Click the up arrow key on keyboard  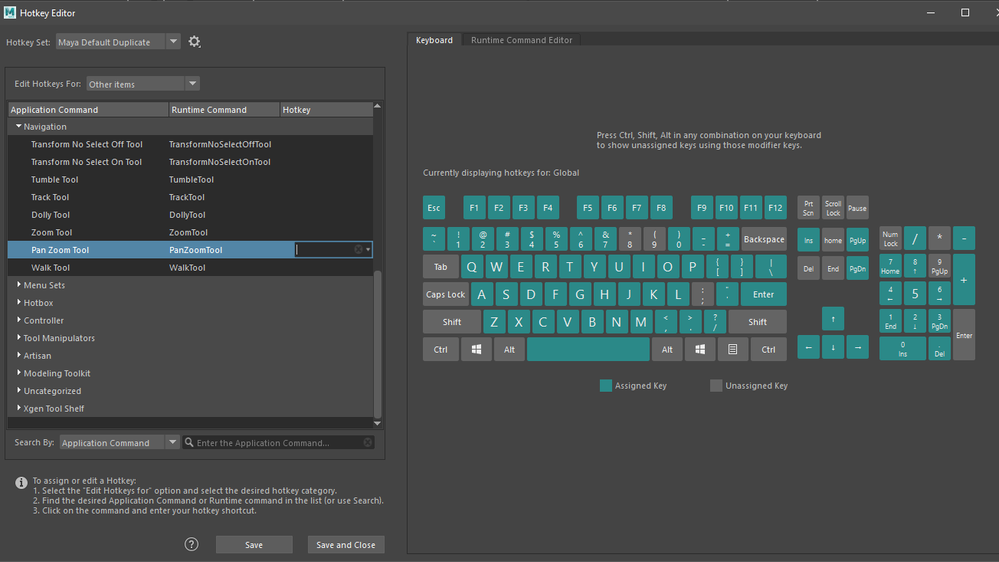click(x=833, y=319)
